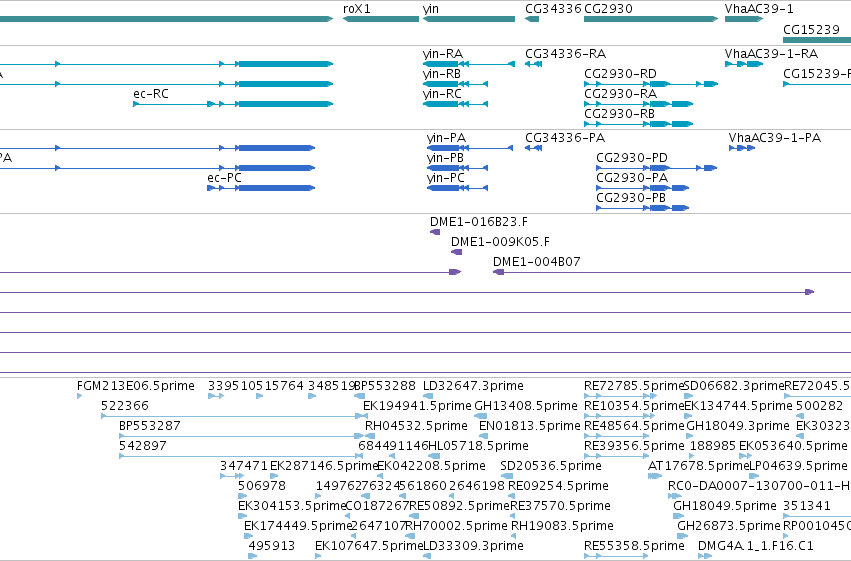Click EST RE55358.5prime label
851x561 pixels.
pos(634,546)
